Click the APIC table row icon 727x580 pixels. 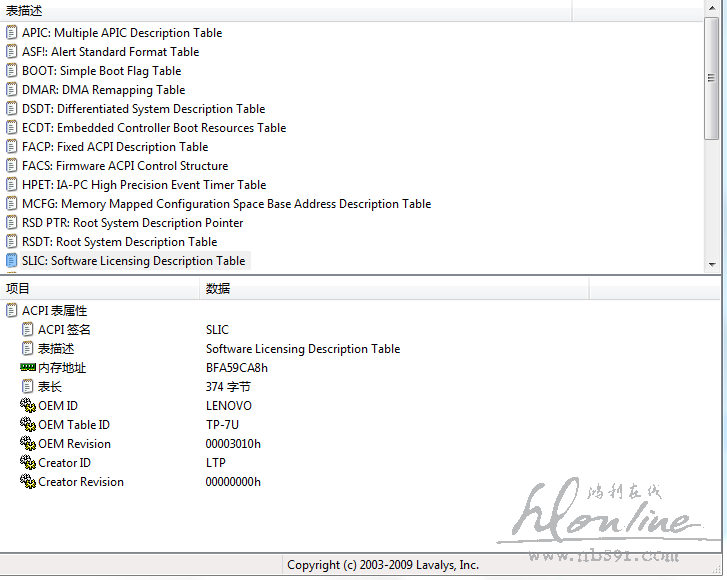coord(12,33)
